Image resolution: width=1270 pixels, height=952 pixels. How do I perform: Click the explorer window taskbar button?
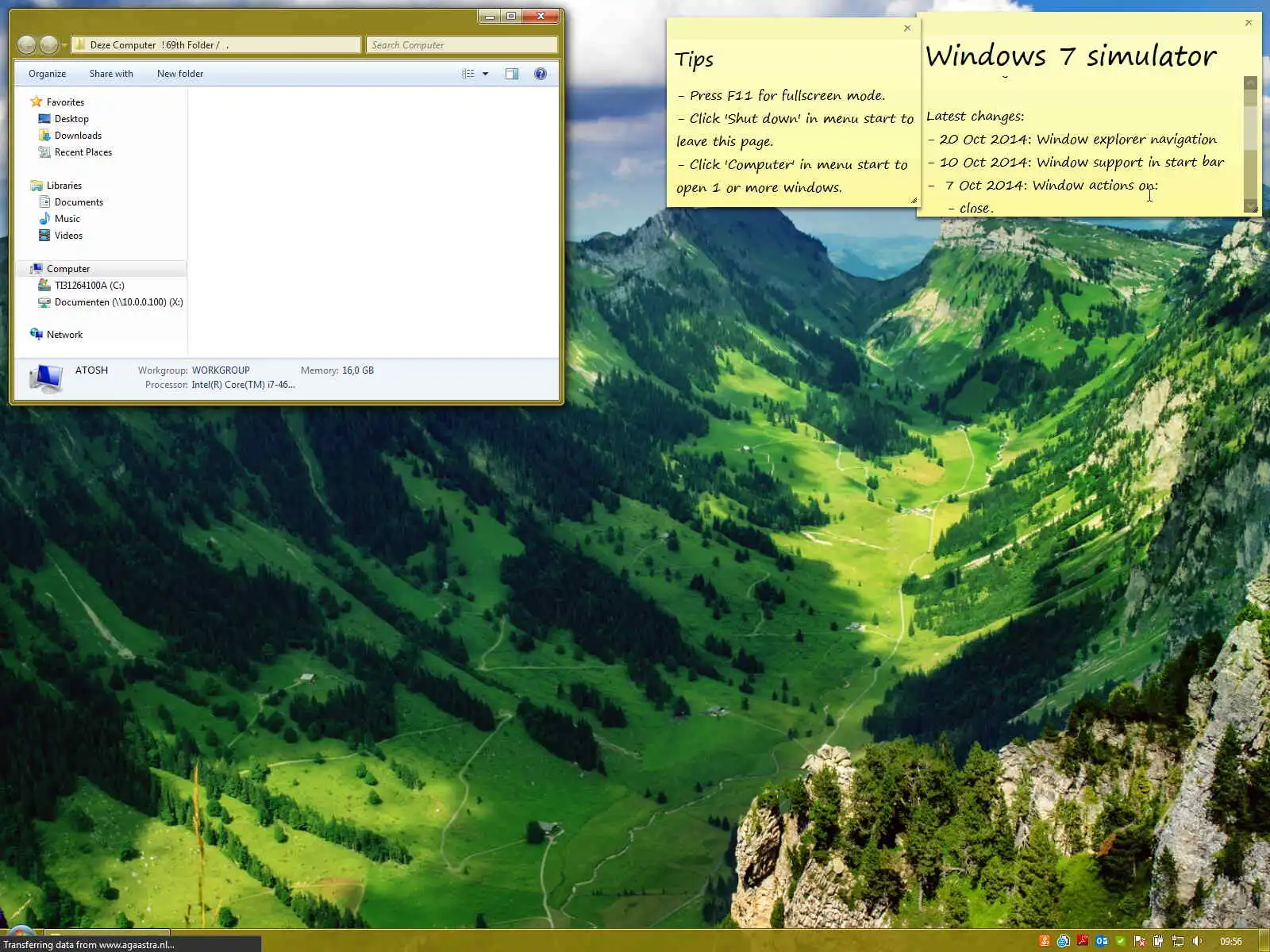[x=108, y=933]
